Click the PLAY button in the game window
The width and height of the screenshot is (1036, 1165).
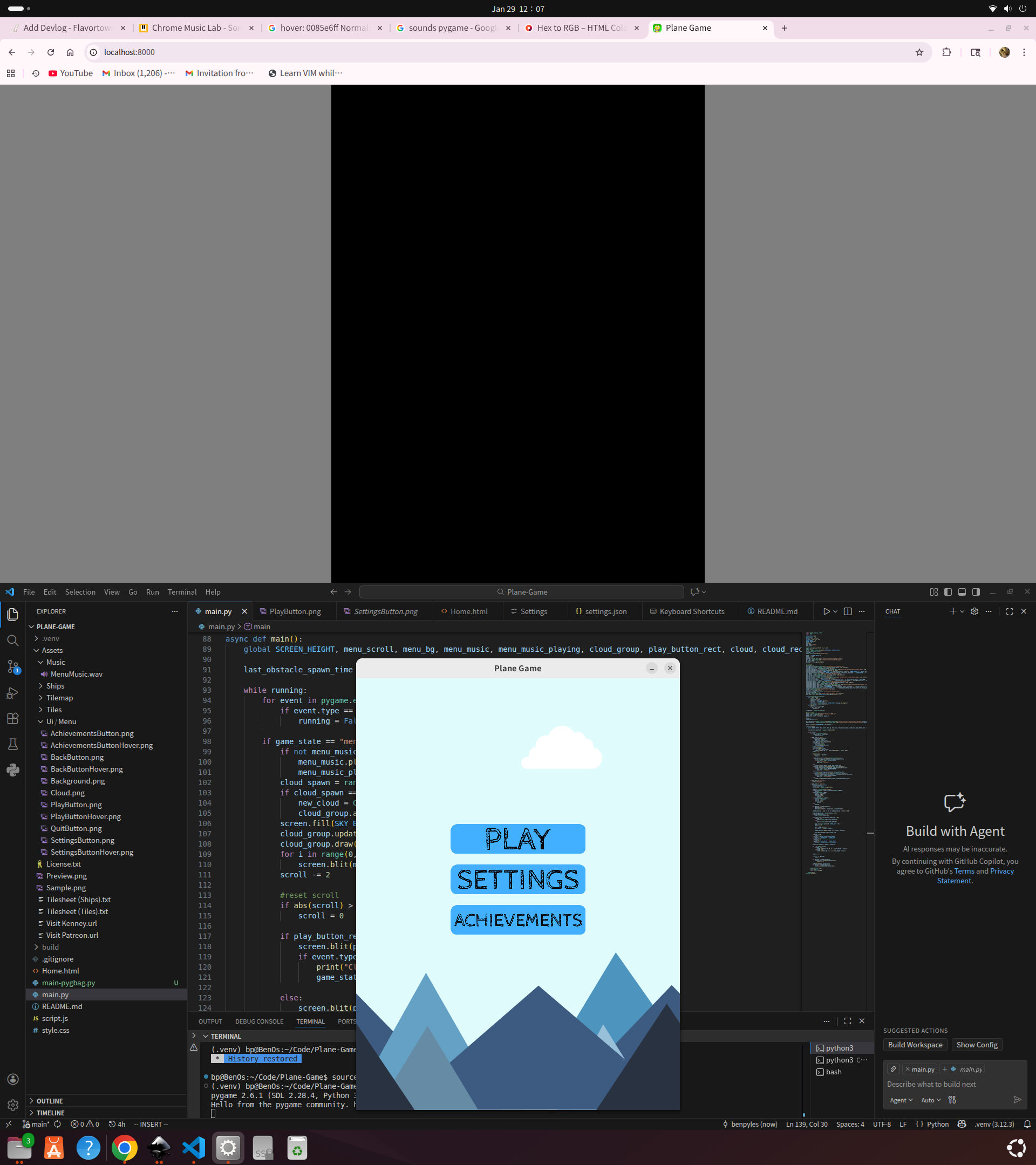click(517, 839)
